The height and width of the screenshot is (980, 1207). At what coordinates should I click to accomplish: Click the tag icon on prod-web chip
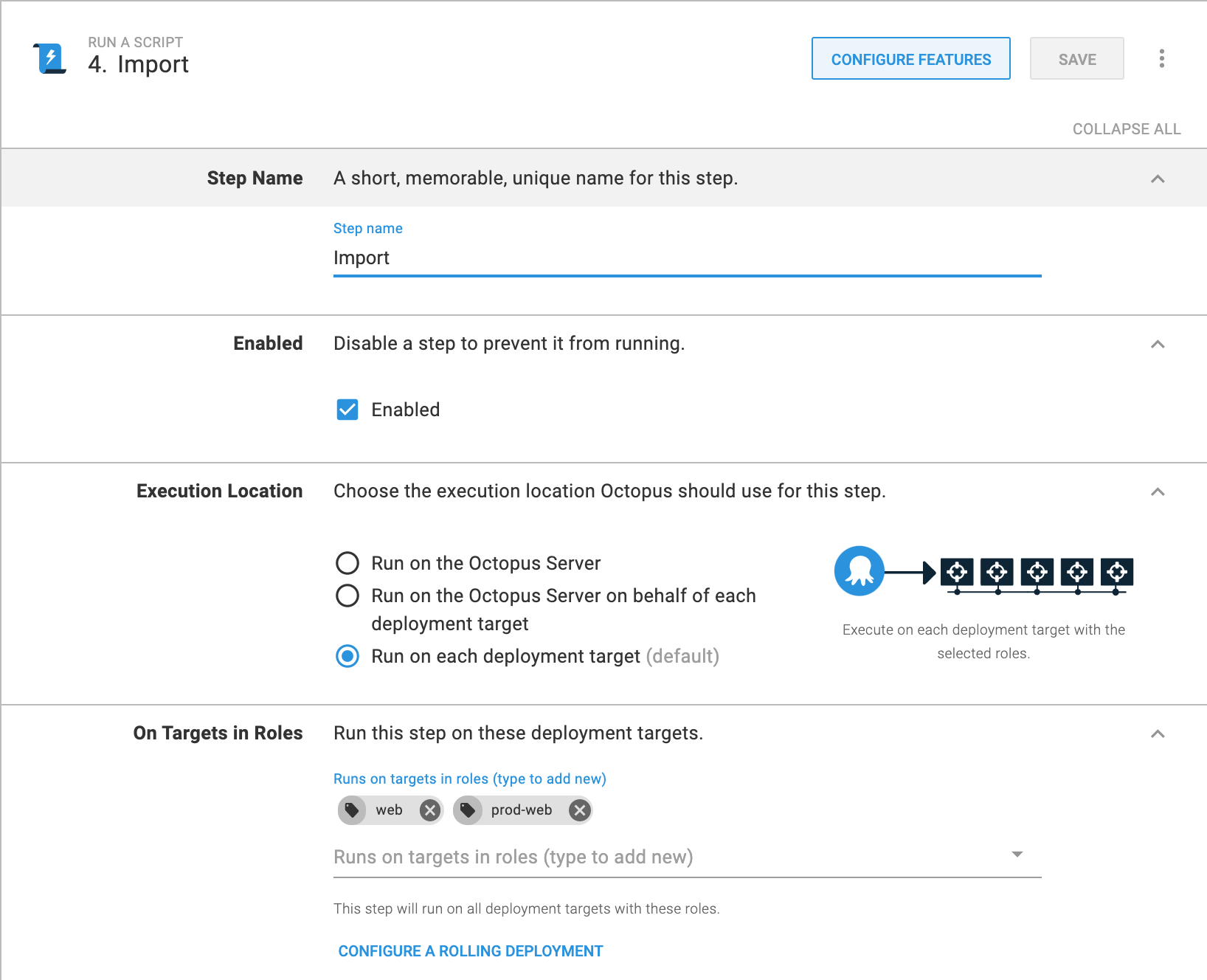(x=467, y=810)
